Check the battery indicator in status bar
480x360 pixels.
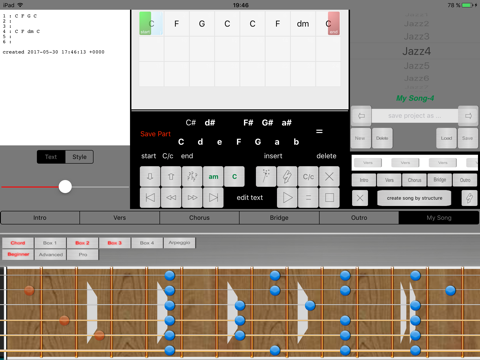pyautogui.click(x=467, y=5)
